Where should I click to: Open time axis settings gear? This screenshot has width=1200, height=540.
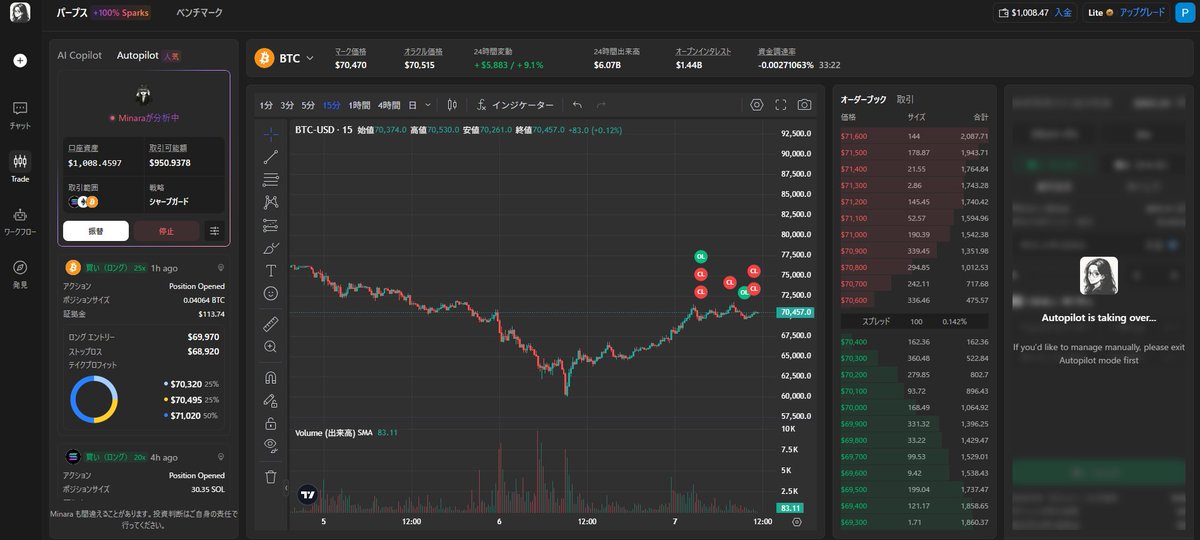pyautogui.click(x=797, y=521)
